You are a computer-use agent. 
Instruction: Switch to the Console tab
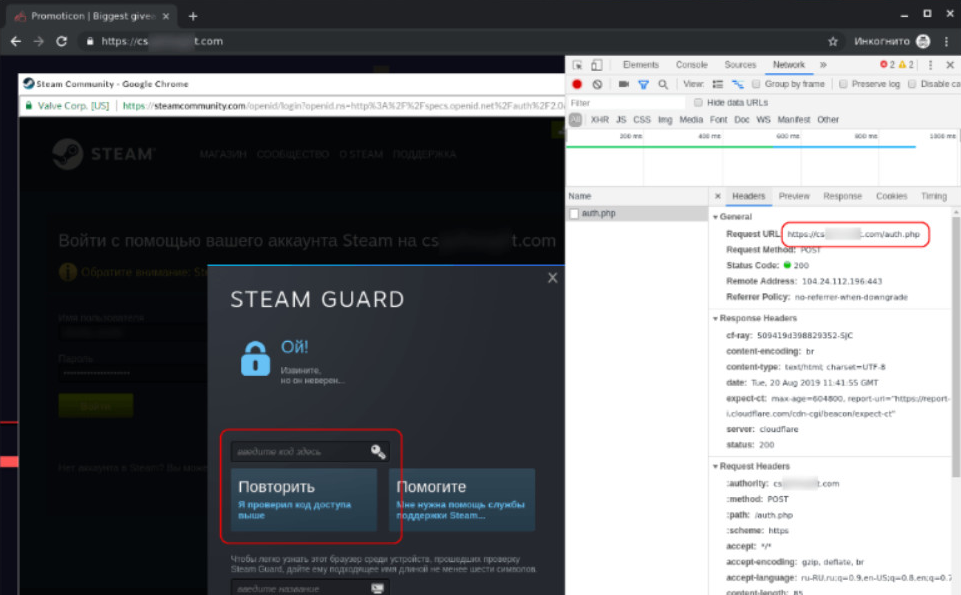click(x=691, y=64)
